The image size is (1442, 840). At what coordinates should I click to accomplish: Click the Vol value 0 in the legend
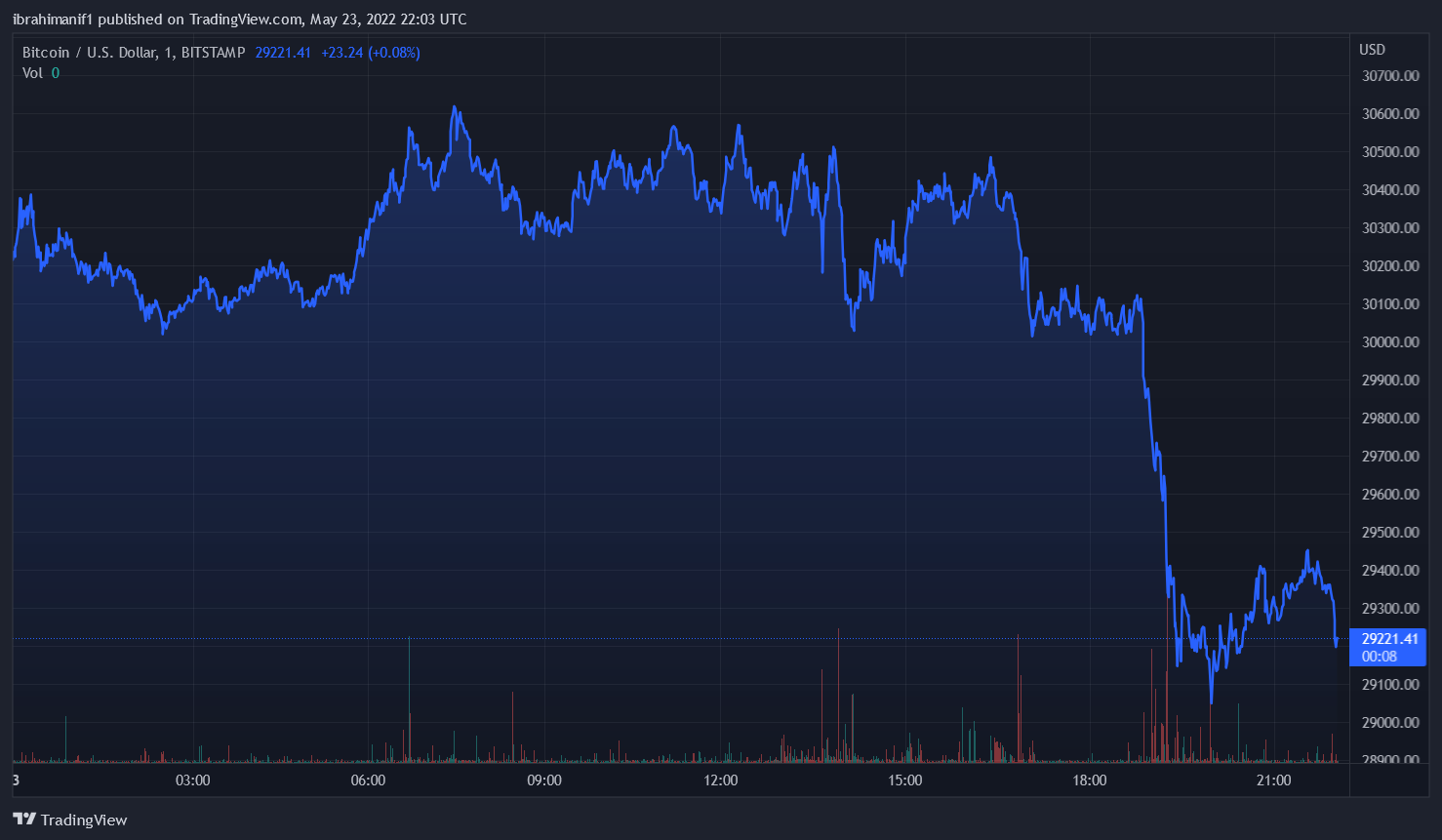56,73
